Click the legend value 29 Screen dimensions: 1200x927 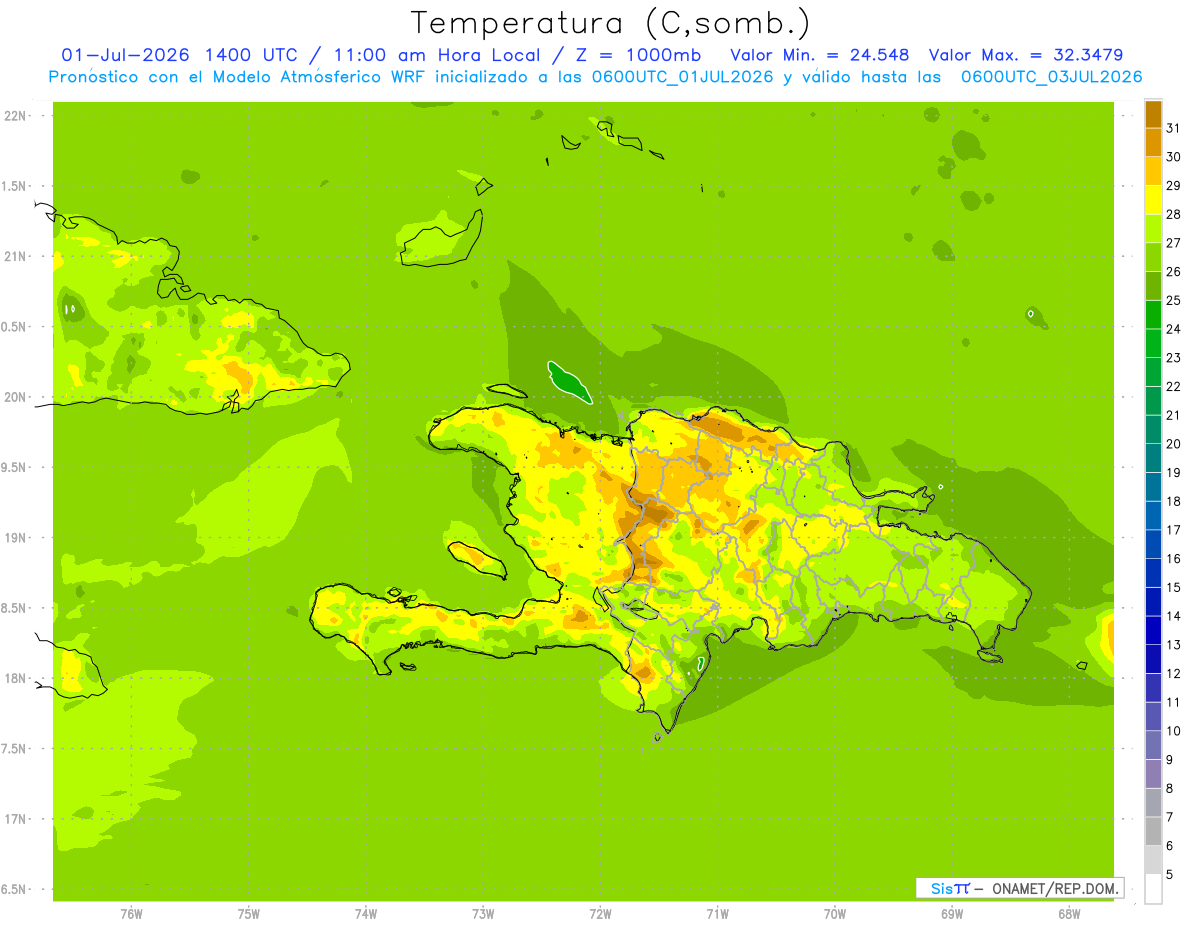1173,186
